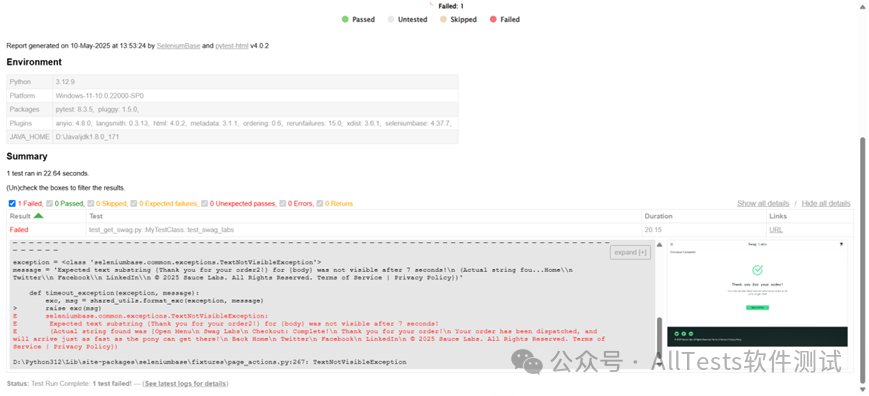Click the page_actions.py:267 traceback line
The height and width of the screenshot is (396, 869).
click(x=209, y=362)
